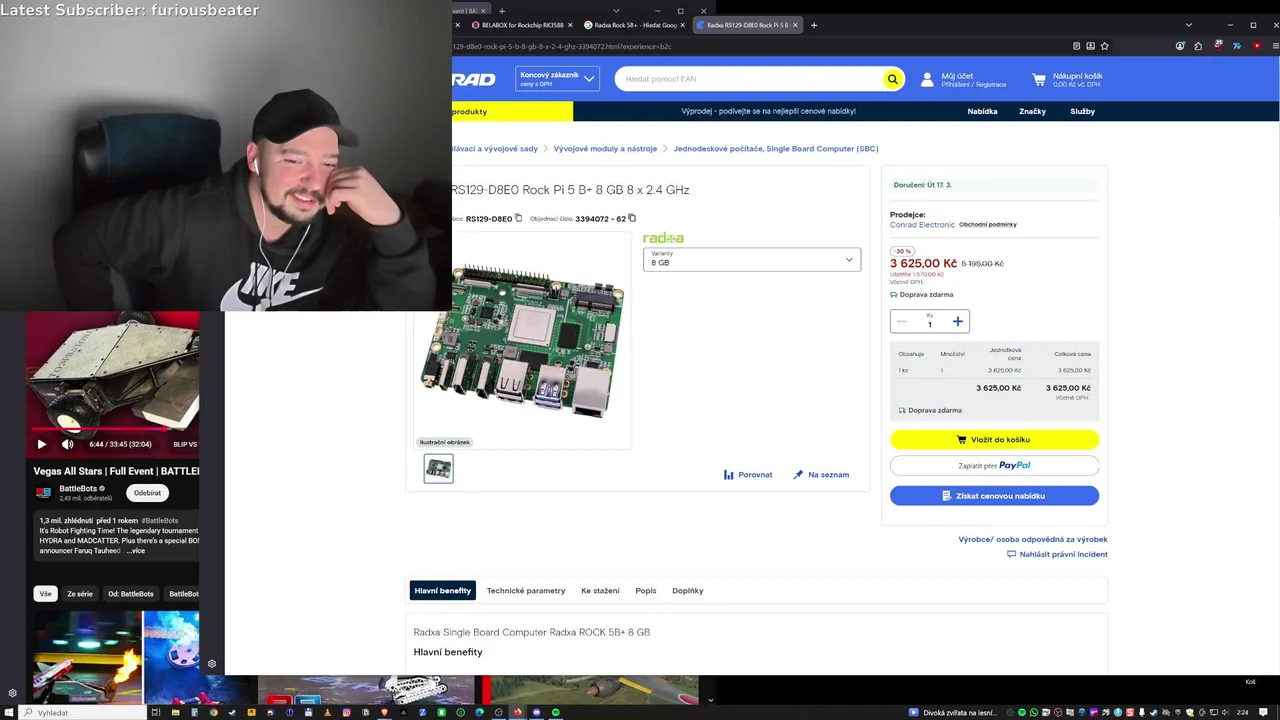The width and height of the screenshot is (1280, 720).
Task: Open the Firefox hamburger application menu
Action: (x=1274, y=46)
